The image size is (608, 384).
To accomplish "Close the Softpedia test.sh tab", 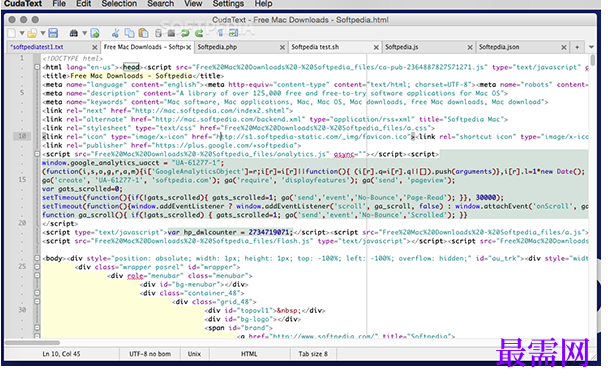I will [376, 47].
